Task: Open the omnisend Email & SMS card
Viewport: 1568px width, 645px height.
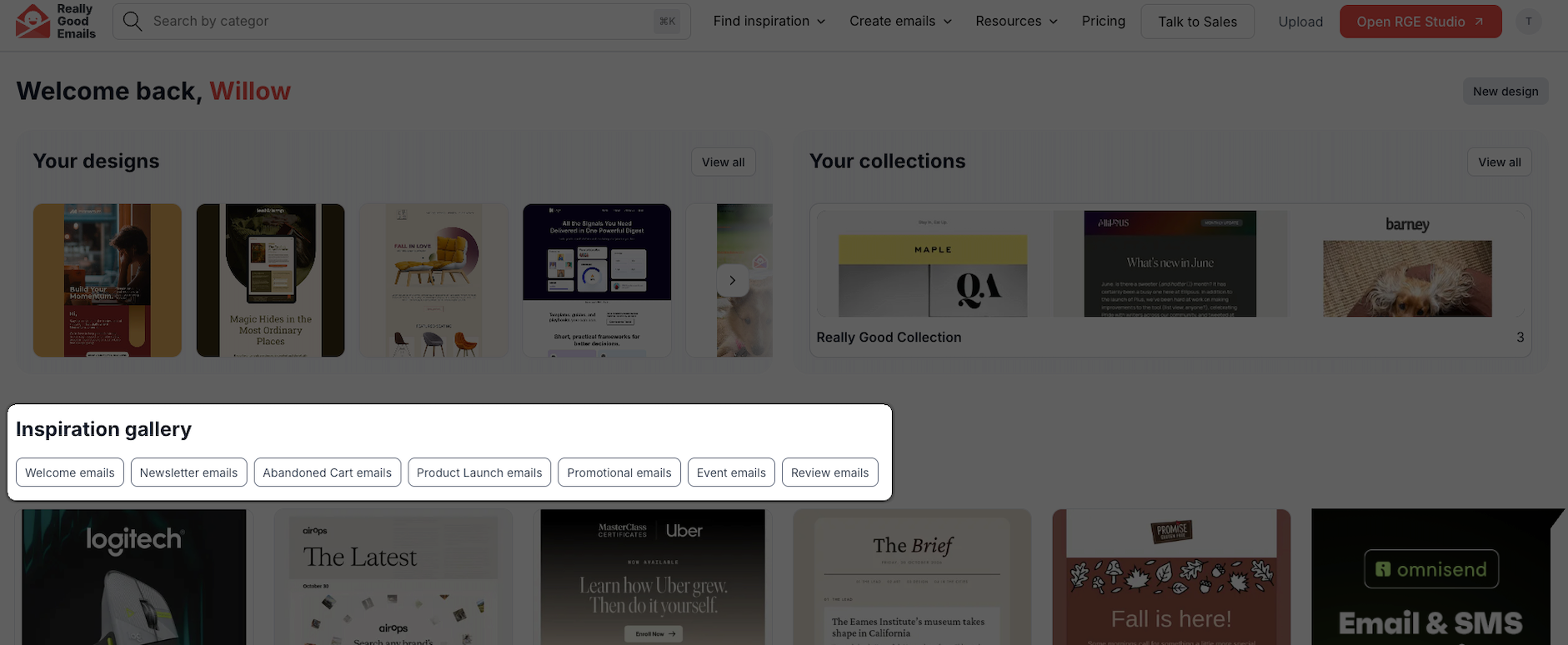Action: click(1430, 577)
